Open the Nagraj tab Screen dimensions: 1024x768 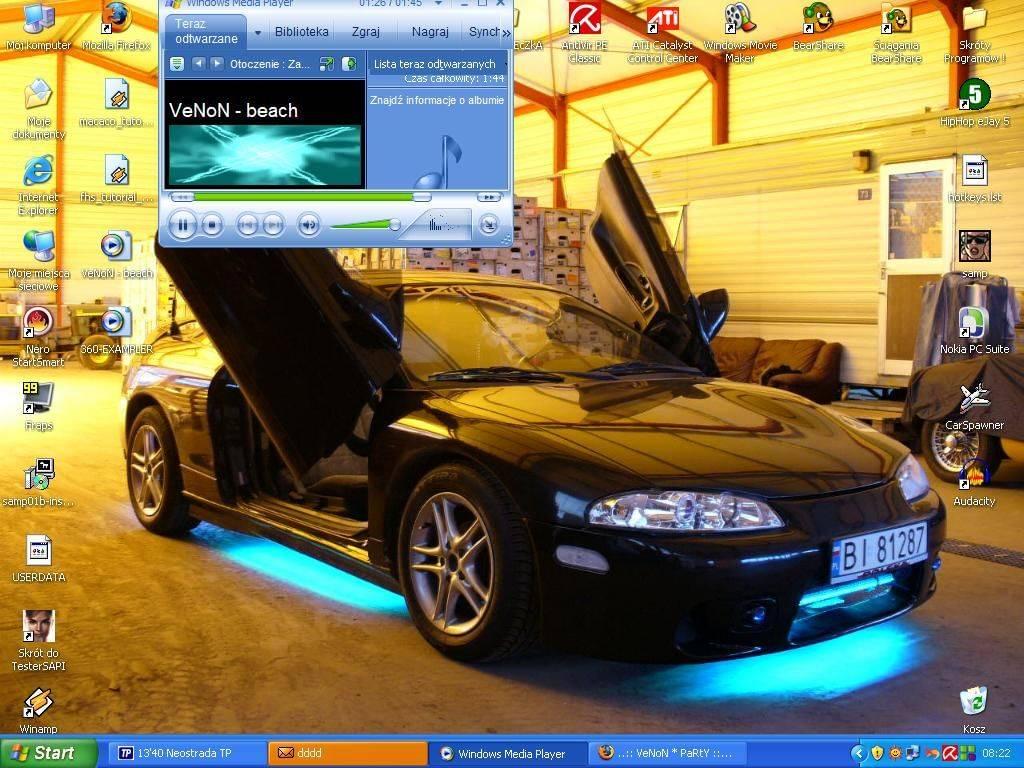point(429,32)
